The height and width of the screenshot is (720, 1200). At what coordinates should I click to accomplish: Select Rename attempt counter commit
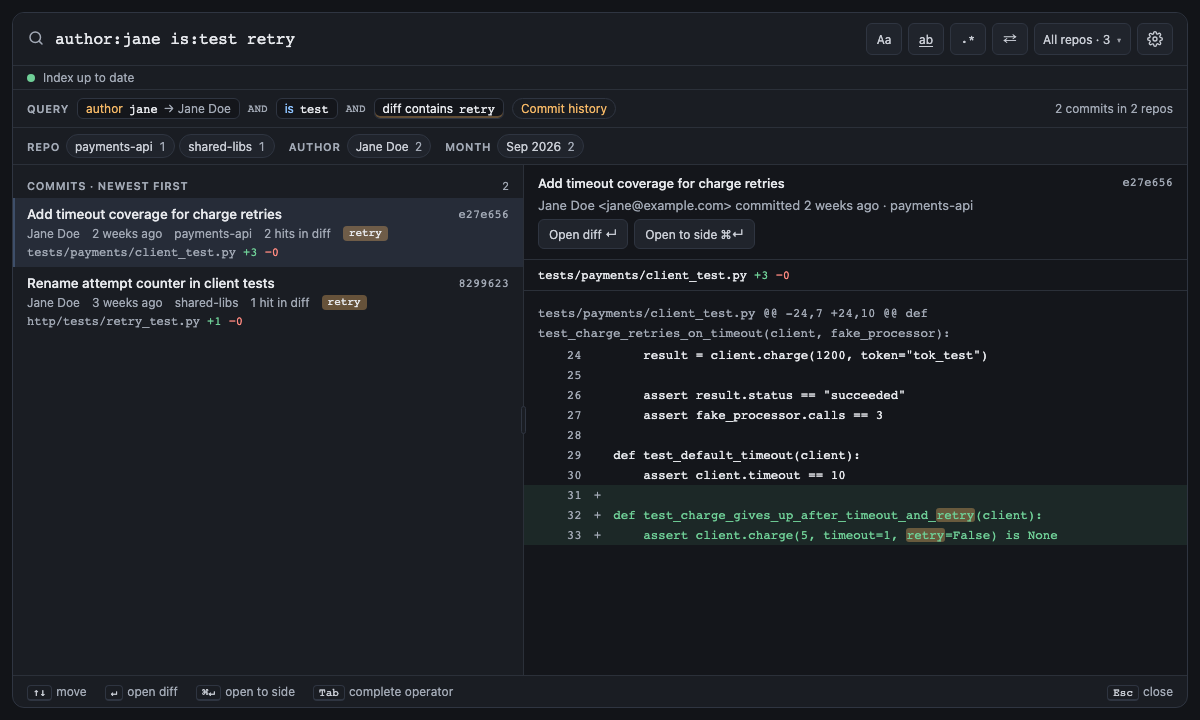click(x=268, y=301)
